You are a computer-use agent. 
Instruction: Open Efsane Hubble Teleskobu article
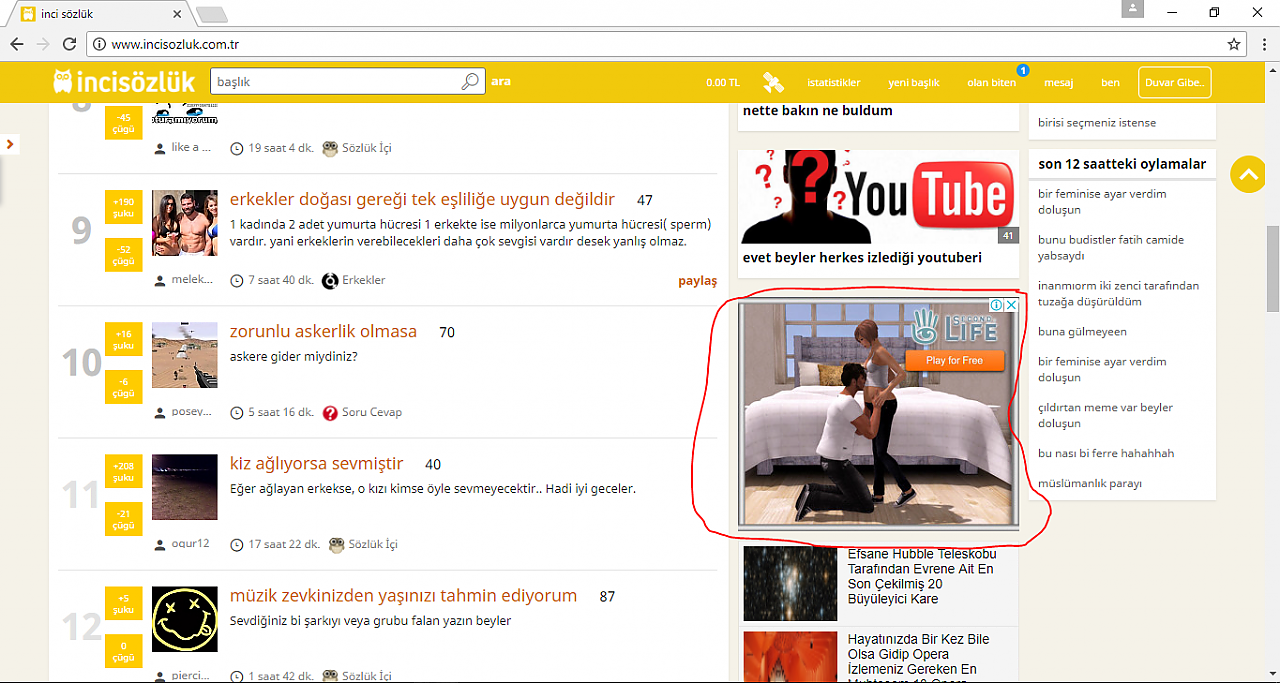(x=921, y=576)
